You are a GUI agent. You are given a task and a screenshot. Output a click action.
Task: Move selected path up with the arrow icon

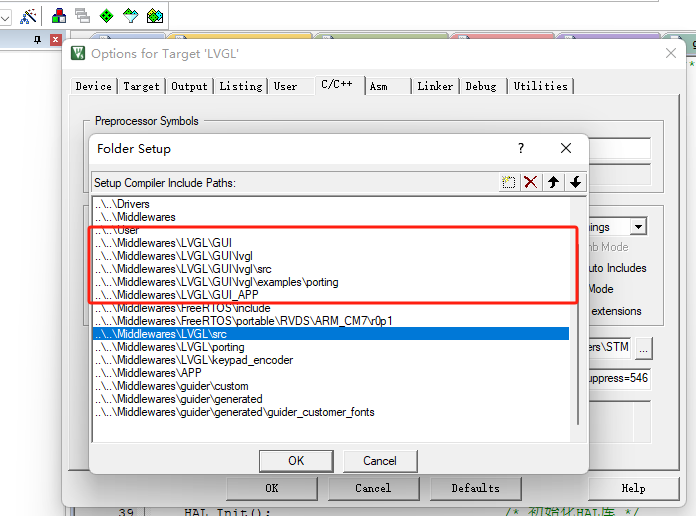point(553,182)
